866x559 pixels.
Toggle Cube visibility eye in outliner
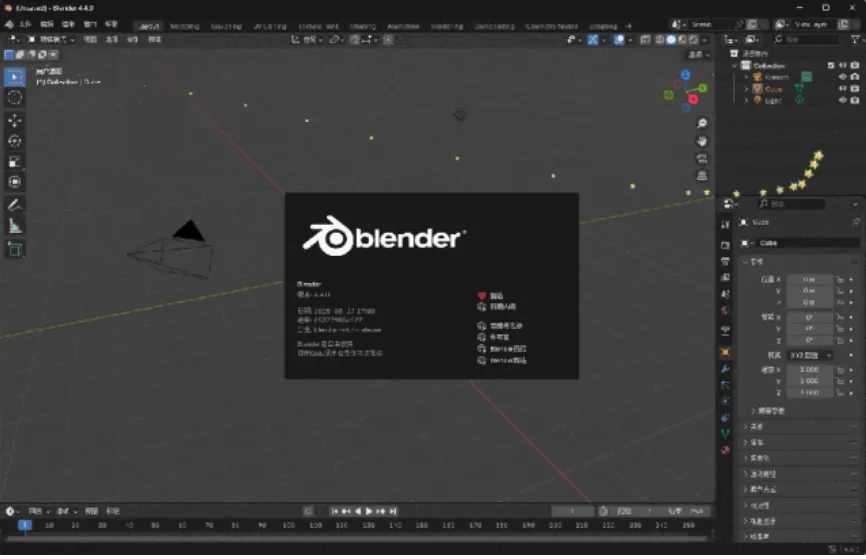pyautogui.click(x=843, y=88)
